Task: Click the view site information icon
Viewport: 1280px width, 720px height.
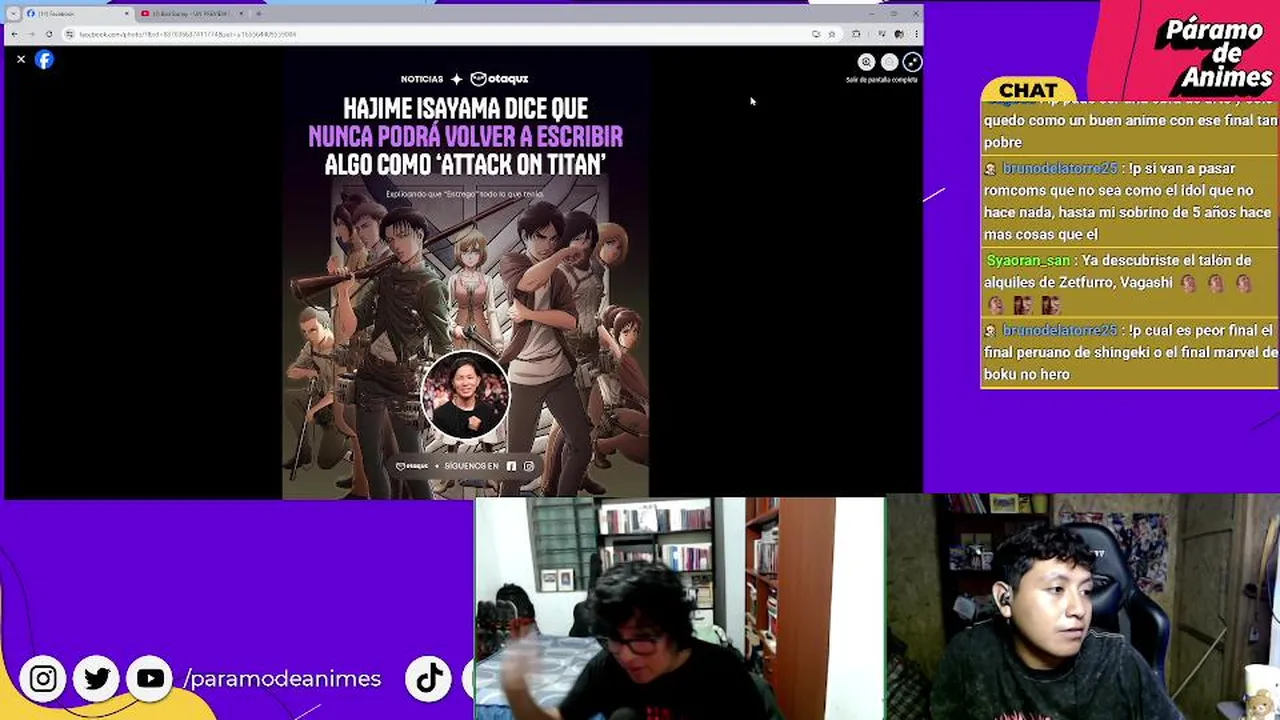Action: (x=69, y=34)
